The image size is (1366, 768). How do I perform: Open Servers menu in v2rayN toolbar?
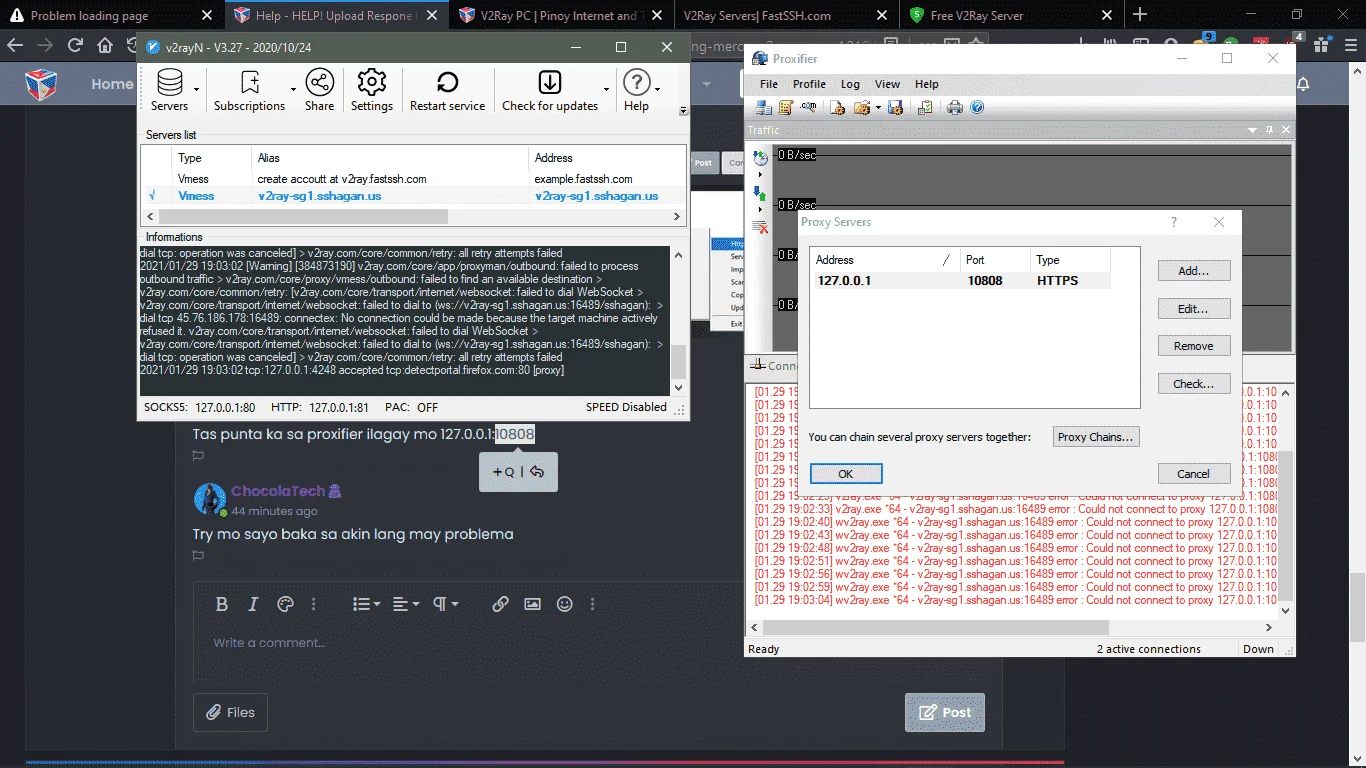pos(169,90)
